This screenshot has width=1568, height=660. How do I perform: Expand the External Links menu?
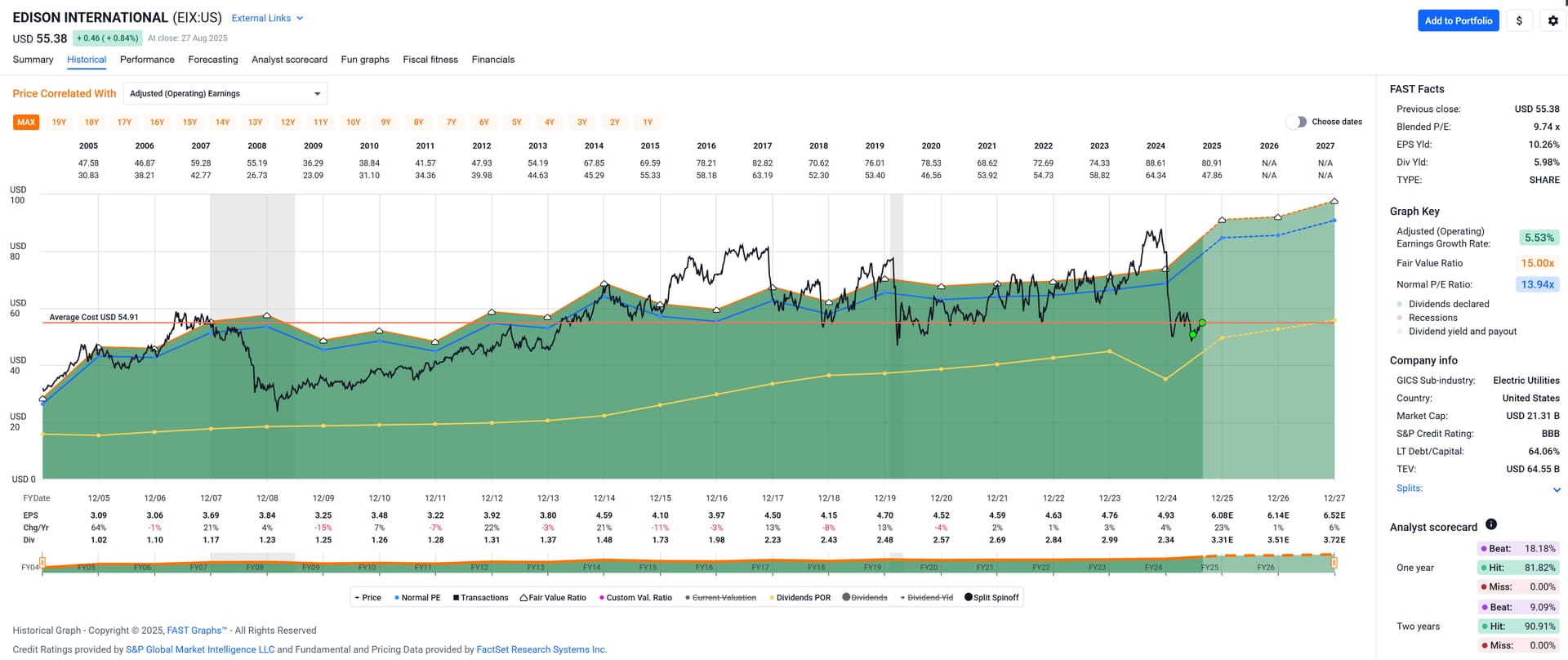coord(267,18)
